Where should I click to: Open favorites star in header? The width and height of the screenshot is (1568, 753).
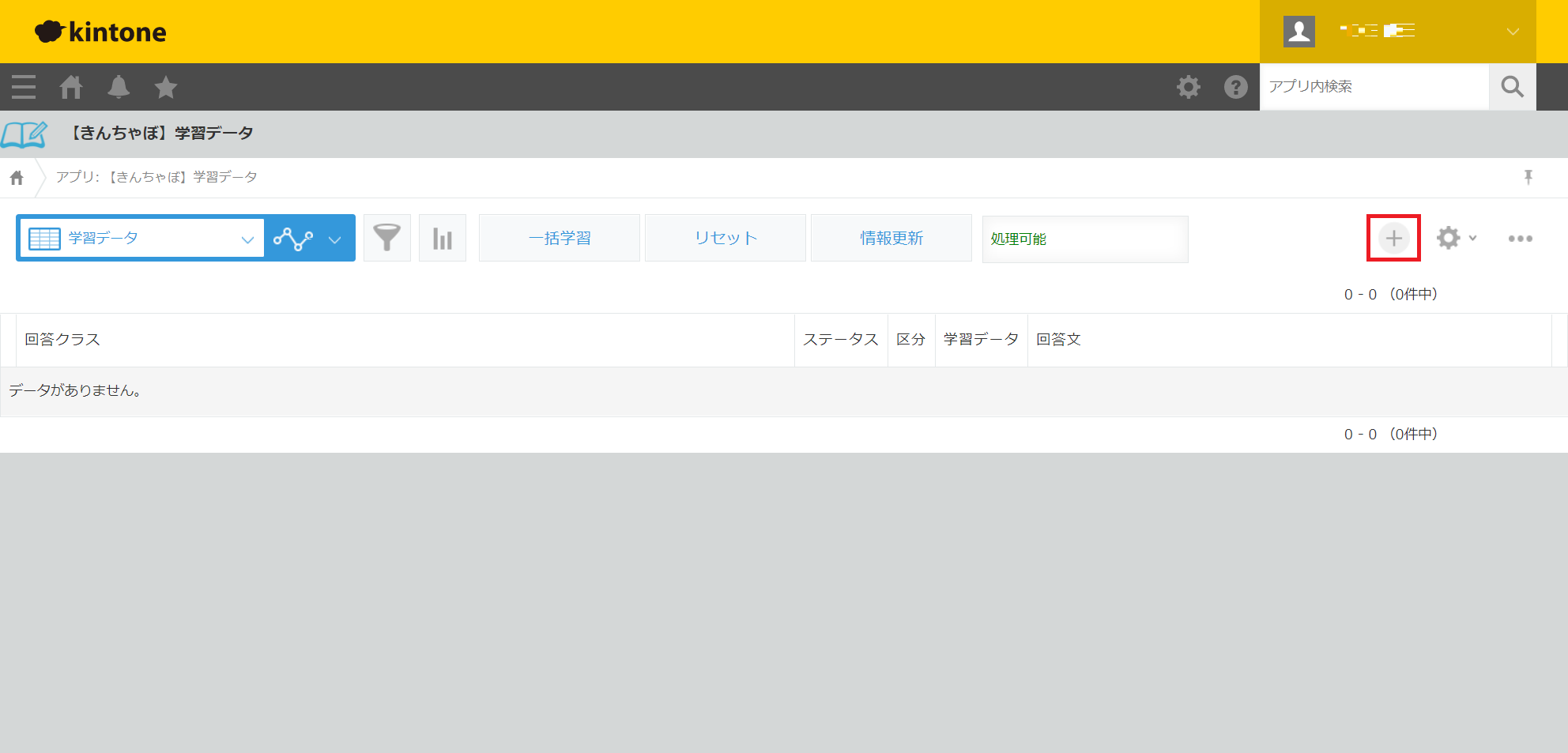pyautogui.click(x=166, y=87)
